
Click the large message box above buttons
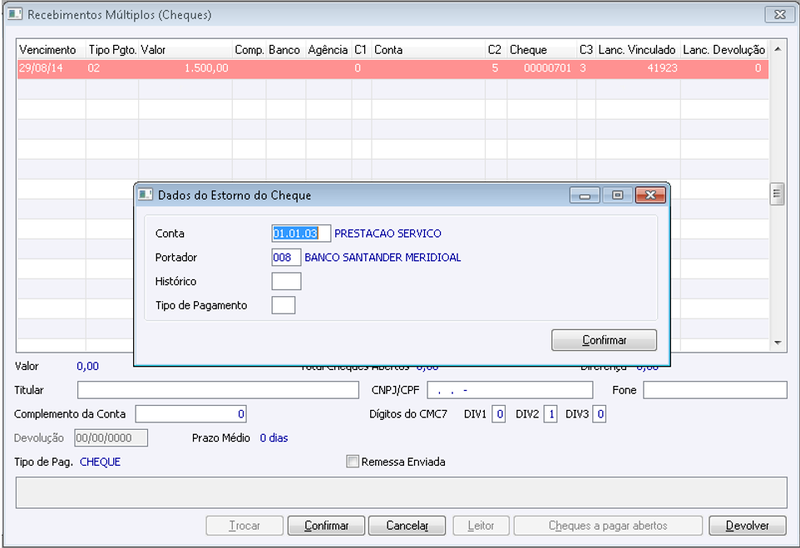401,492
